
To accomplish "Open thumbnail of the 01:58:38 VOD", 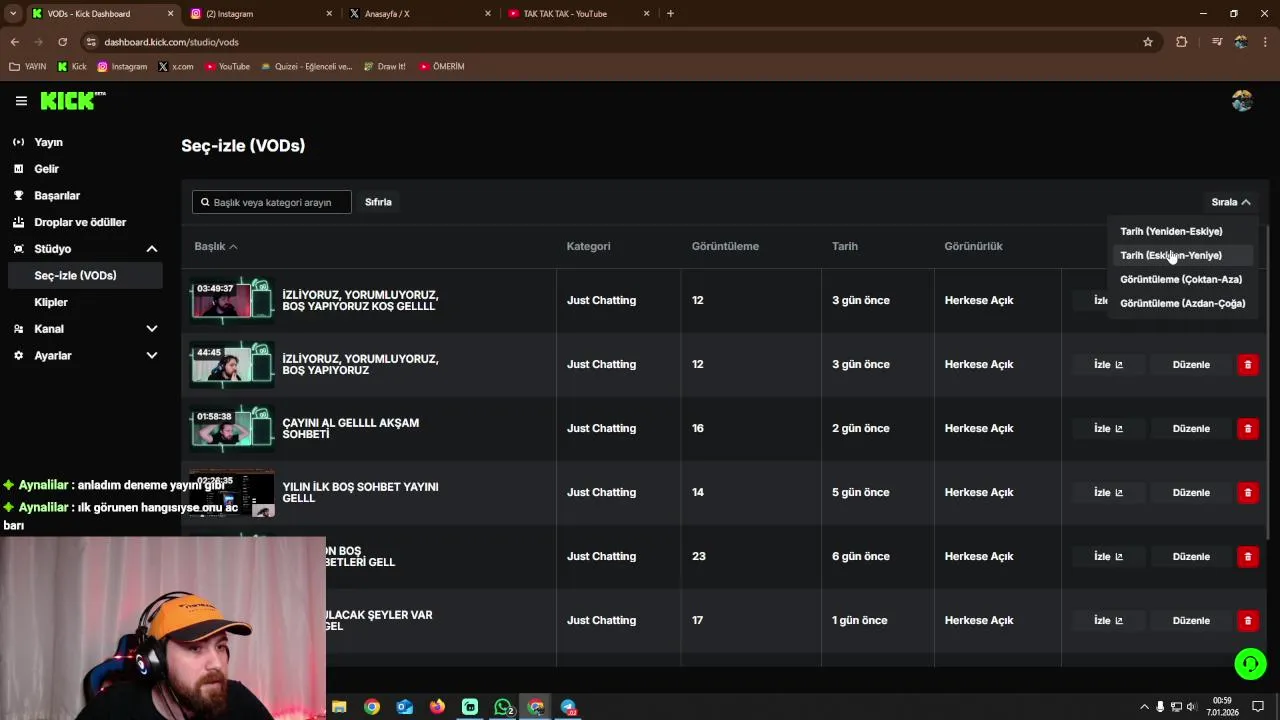I will [232, 428].
